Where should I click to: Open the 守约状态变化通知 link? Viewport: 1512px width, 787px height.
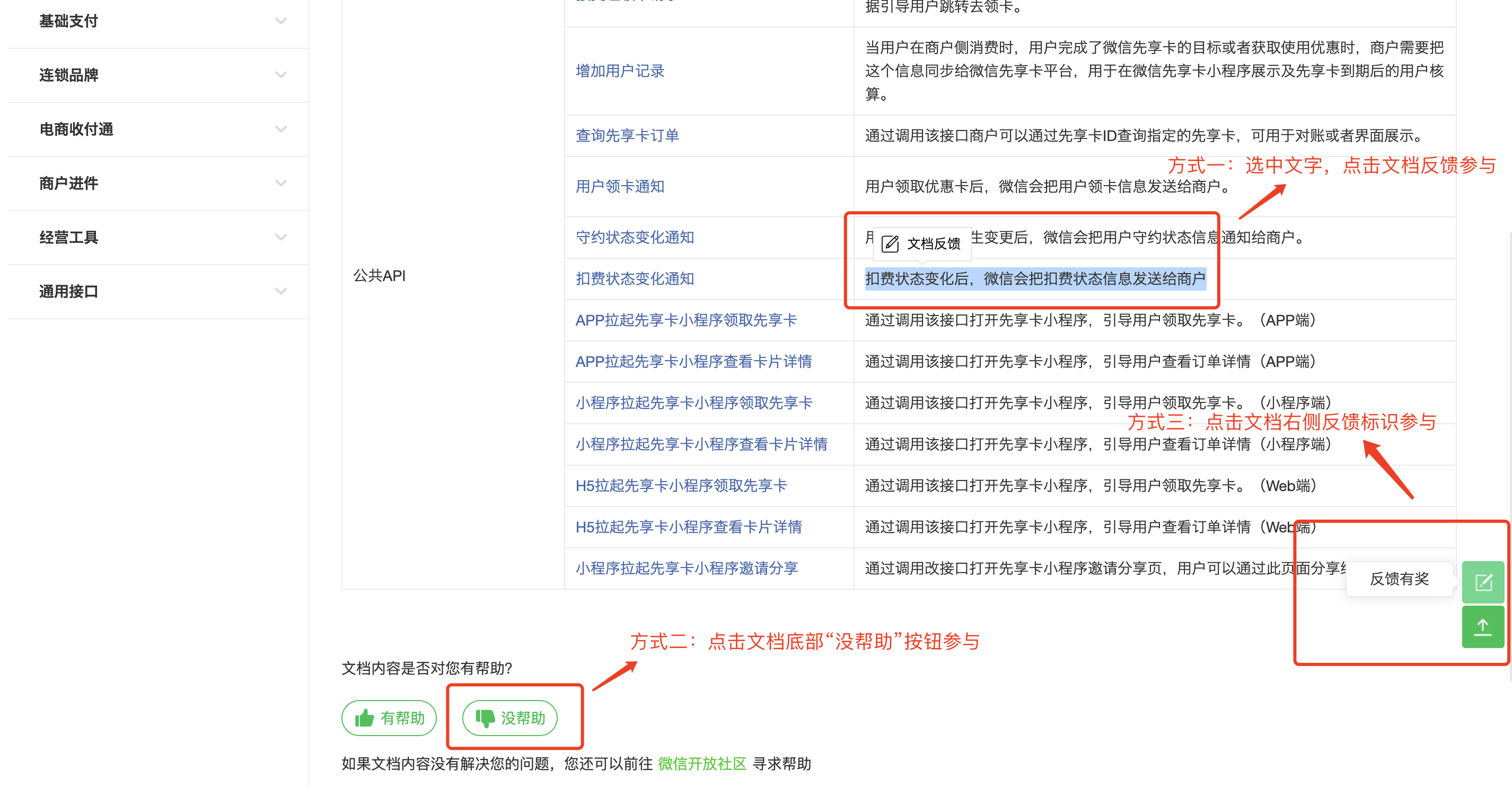[x=635, y=237]
